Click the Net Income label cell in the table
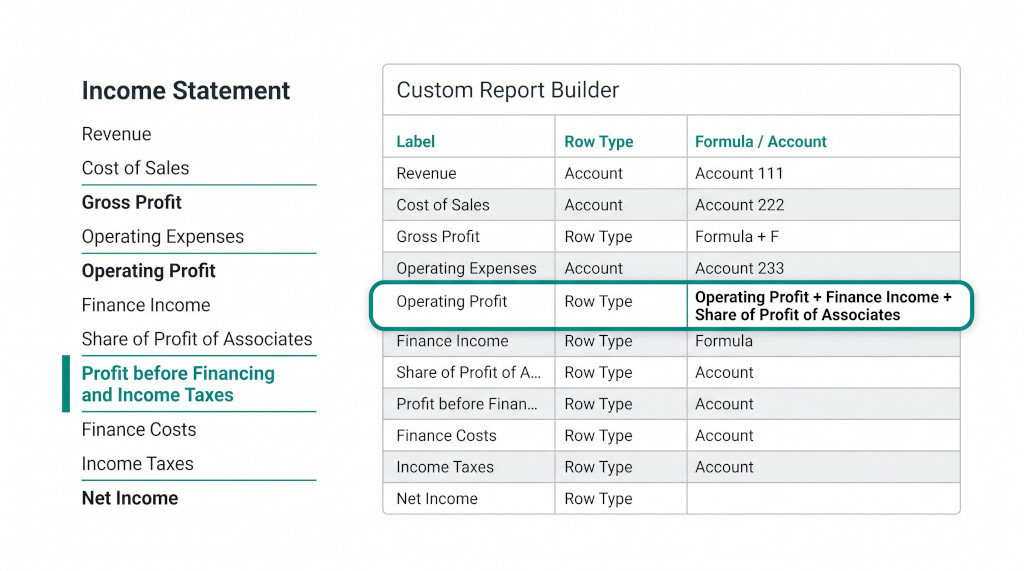Screen dimensions: 1024x571 pyautogui.click(x=469, y=498)
